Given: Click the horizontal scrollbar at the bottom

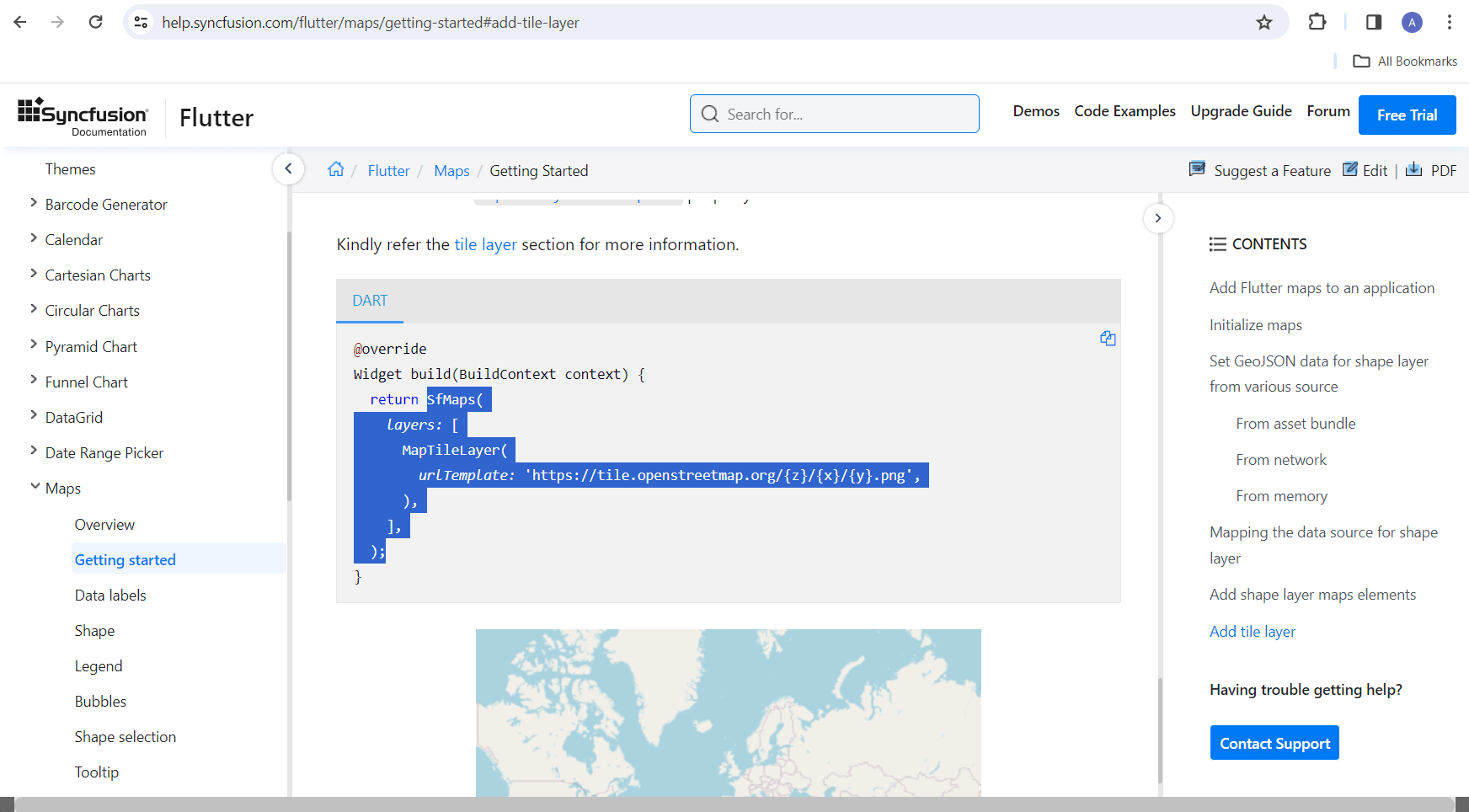Looking at the screenshot, I should [734, 804].
